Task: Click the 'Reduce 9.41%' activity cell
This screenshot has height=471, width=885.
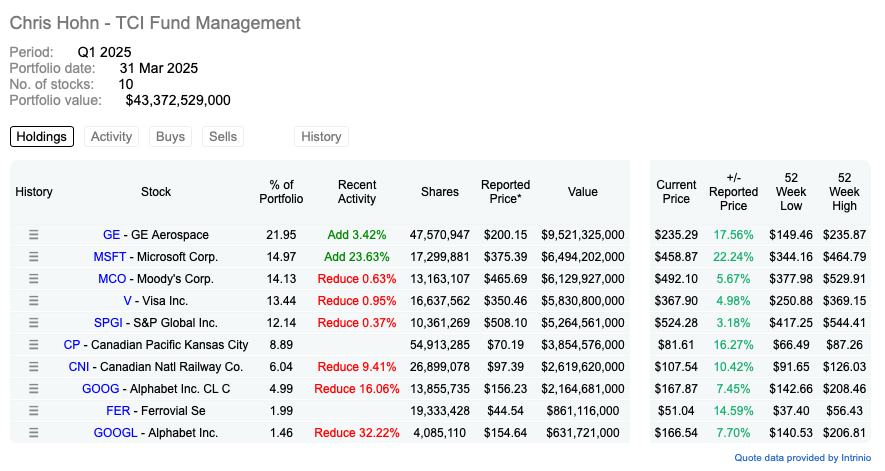Action: pyautogui.click(x=357, y=367)
